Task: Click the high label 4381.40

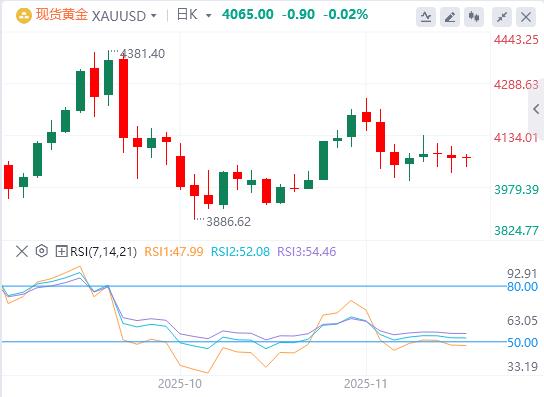Action: click(x=142, y=54)
